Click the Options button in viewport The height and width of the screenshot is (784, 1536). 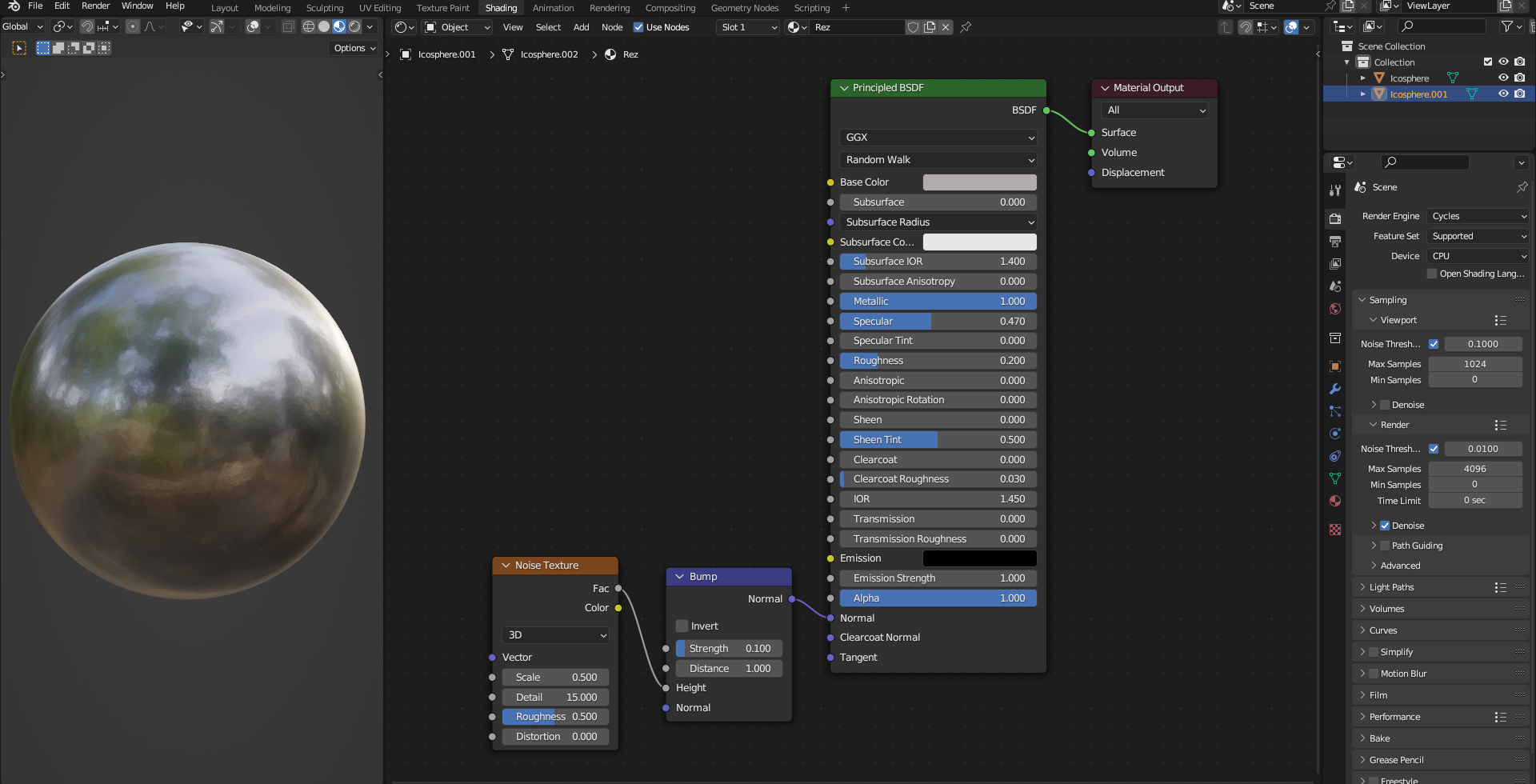point(354,48)
